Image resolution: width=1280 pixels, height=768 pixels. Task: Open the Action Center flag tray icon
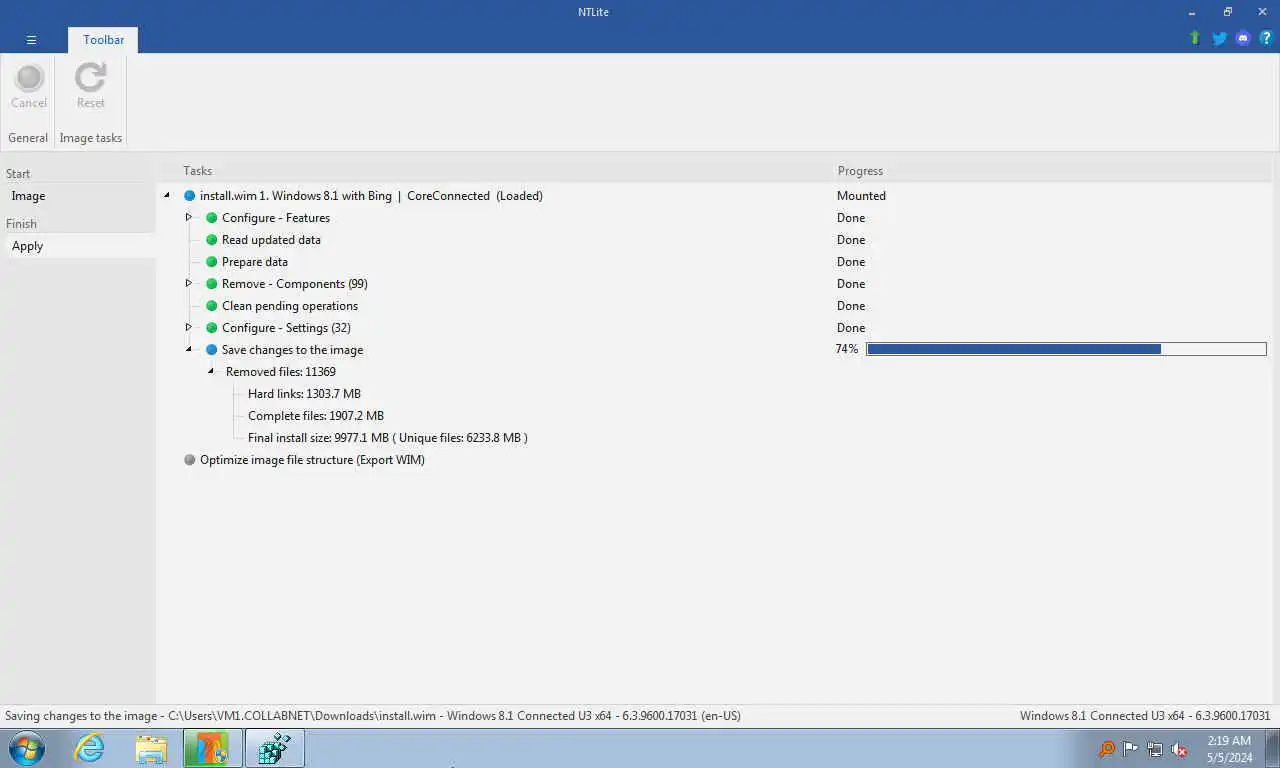pos(1130,748)
